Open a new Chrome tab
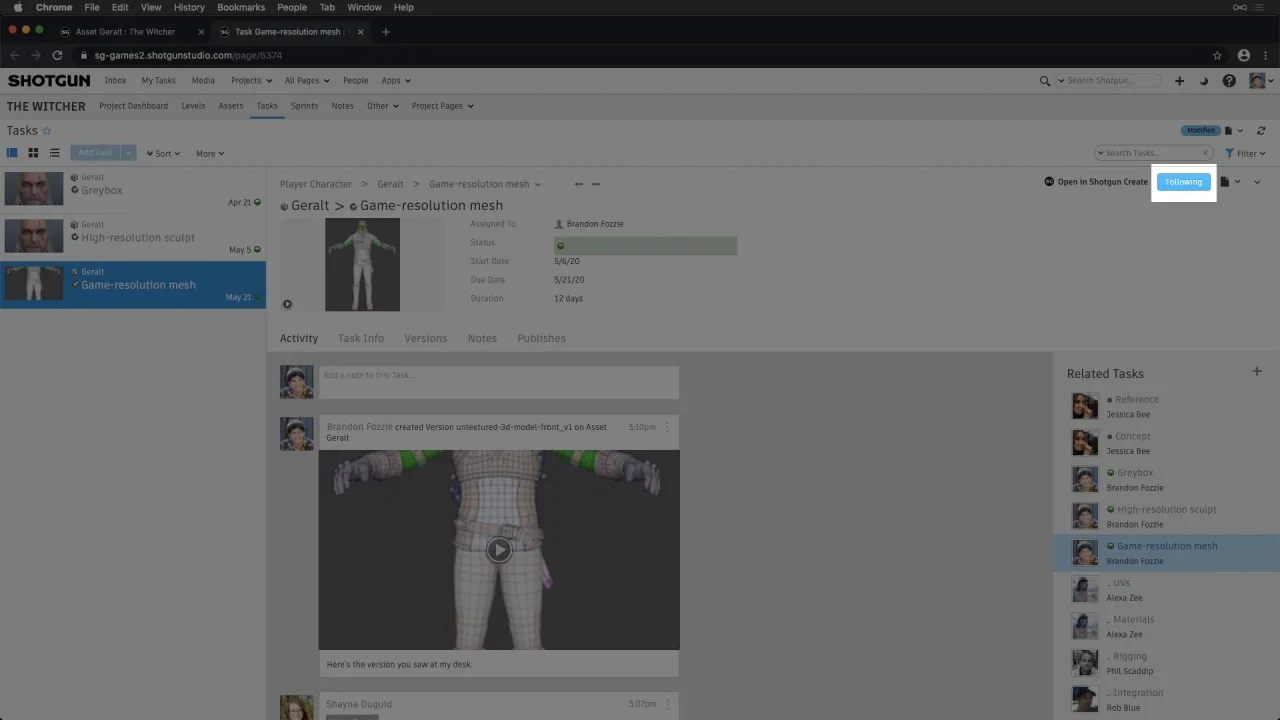The height and width of the screenshot is (720, 1280). click(x=386, y=32)
